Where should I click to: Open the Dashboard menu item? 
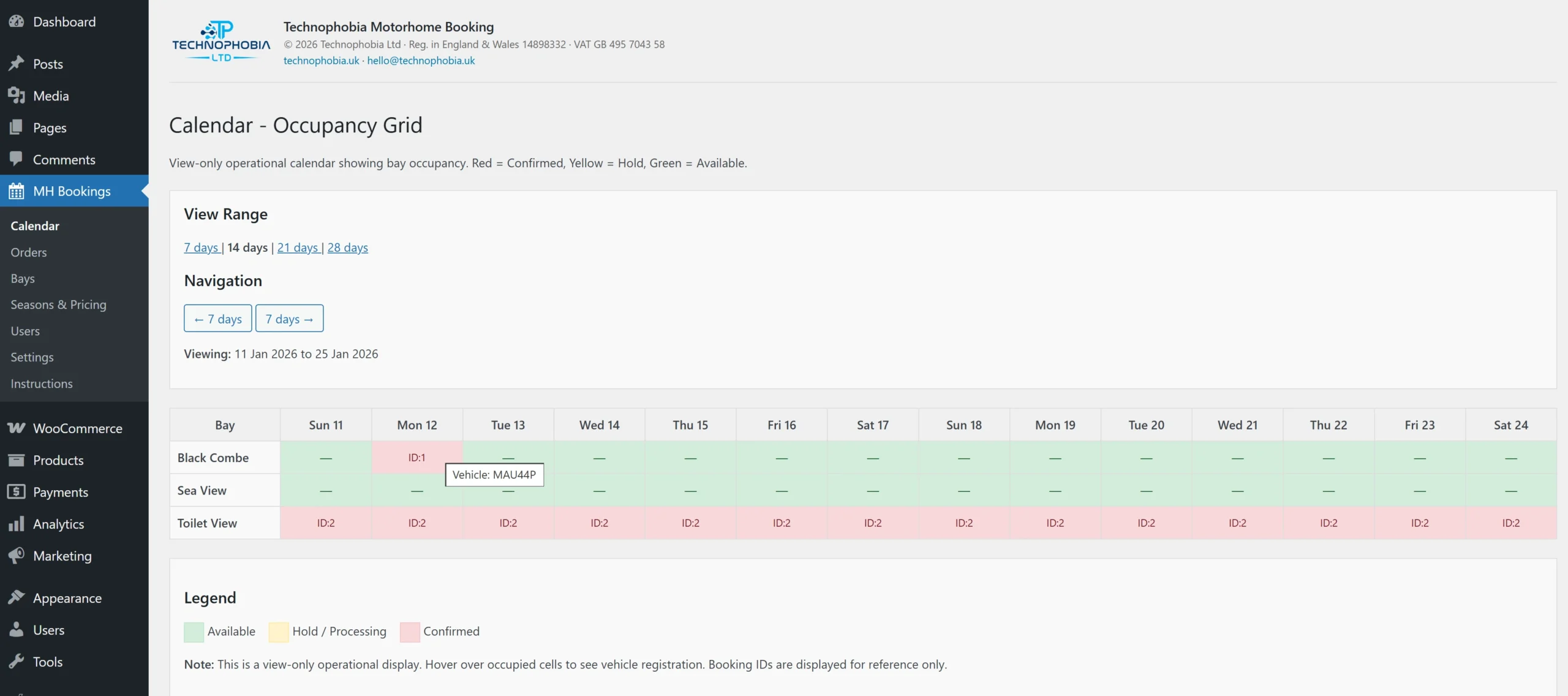point(74,21)
